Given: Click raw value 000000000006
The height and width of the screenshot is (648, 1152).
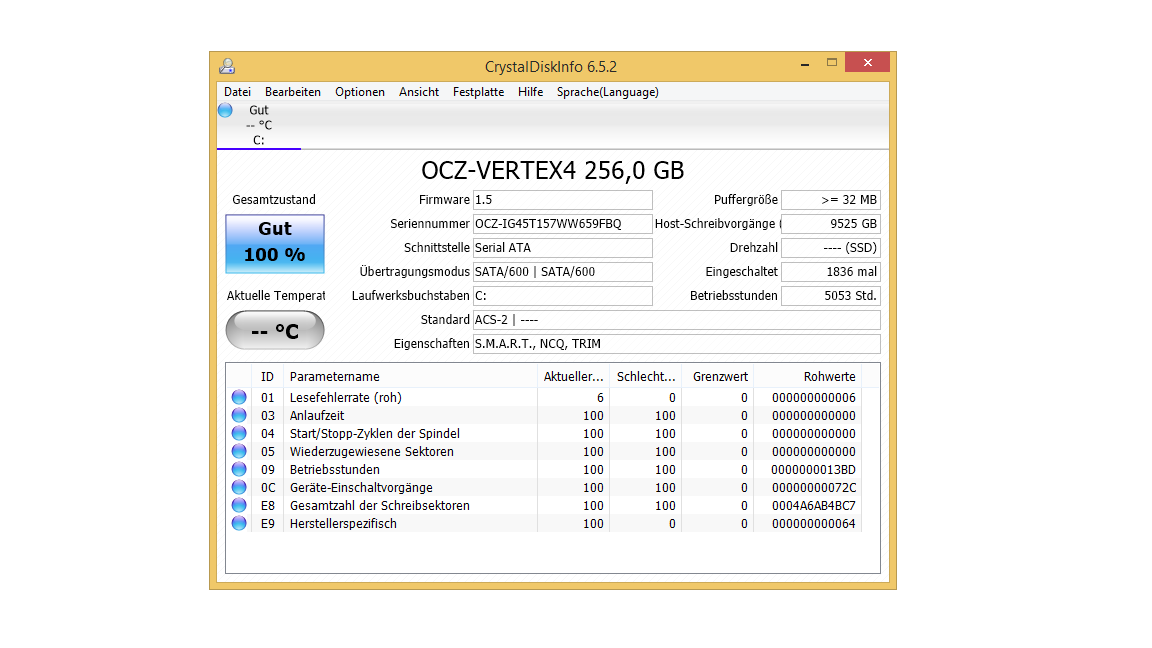Looking at the screenshot, I should pyautogui.click(x=813, y=397).
